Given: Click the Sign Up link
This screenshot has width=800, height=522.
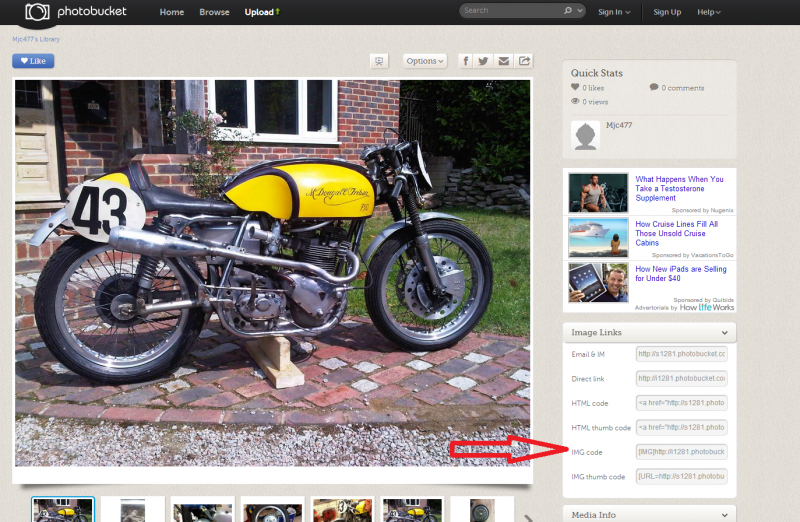Looking at the screenshot, I should (x=667, y=12).
